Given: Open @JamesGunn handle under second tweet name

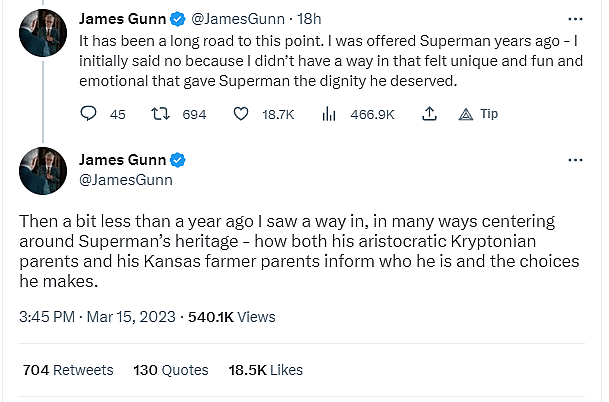Looking at the screenshot, I should point(125,180).
